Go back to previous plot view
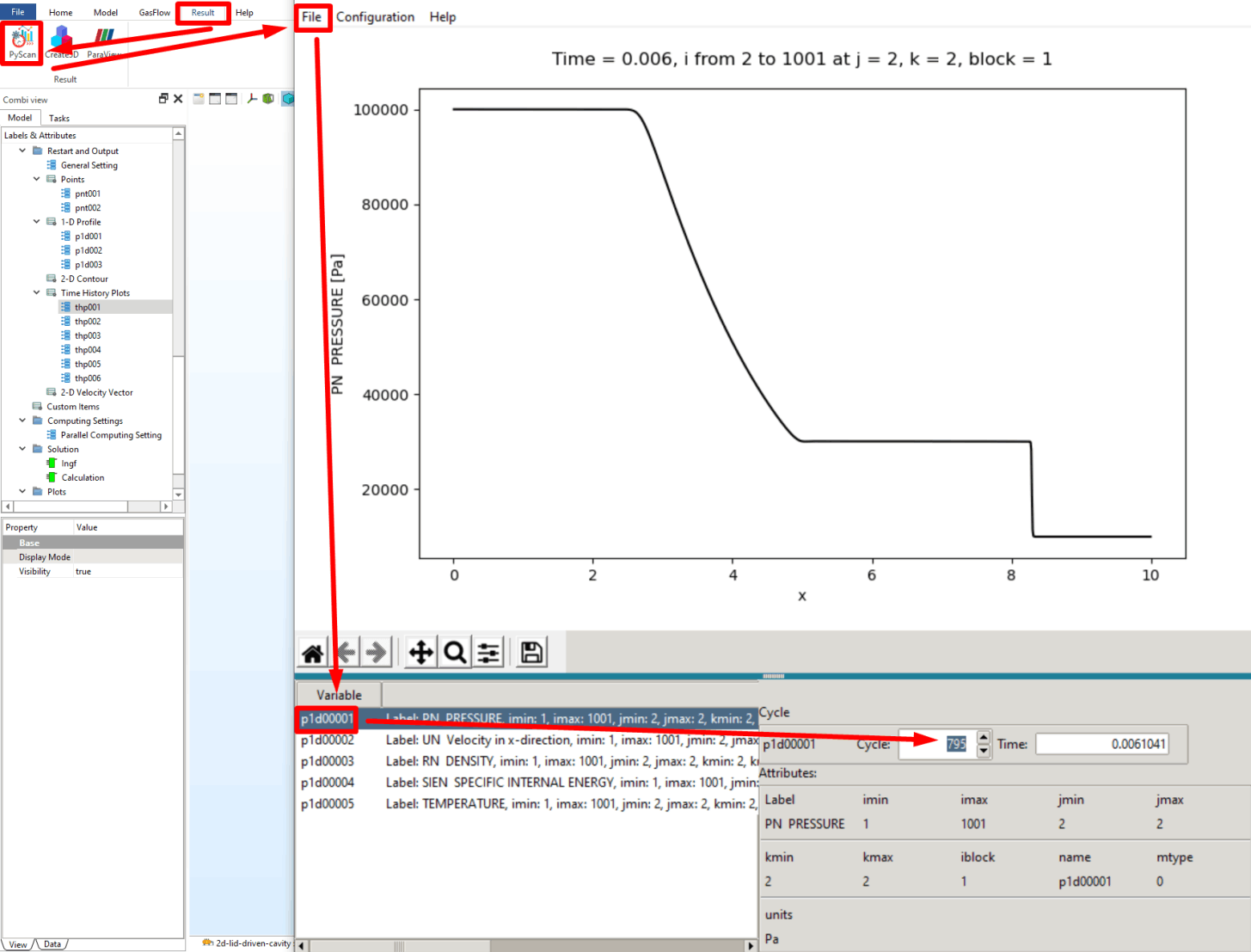1251x952 pixels. 345,653
